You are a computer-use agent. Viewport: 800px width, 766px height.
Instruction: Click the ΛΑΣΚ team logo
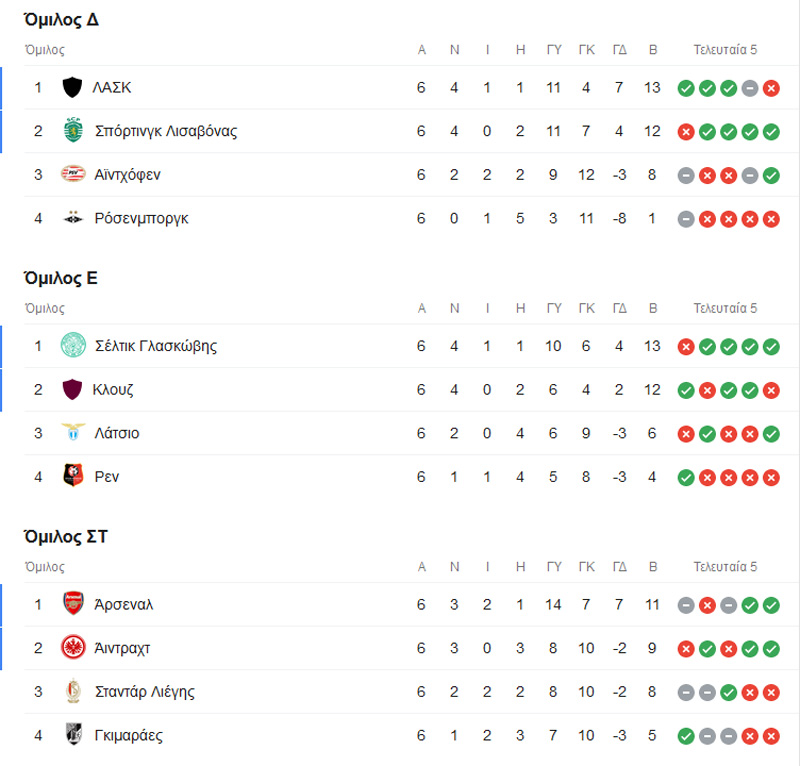[72, 88]
